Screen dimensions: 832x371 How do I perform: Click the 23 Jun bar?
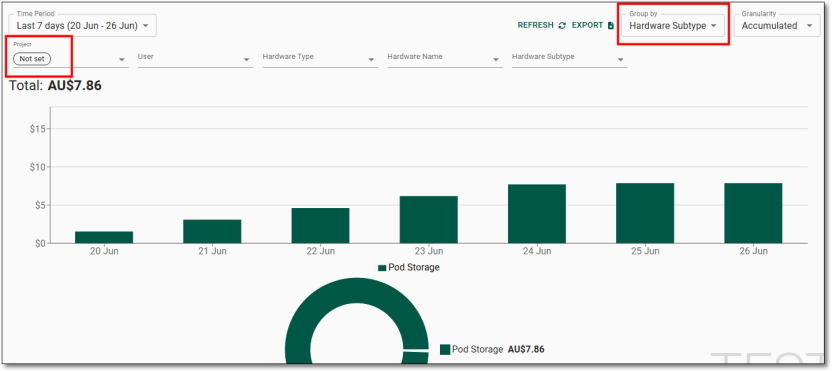click(429, 220)
